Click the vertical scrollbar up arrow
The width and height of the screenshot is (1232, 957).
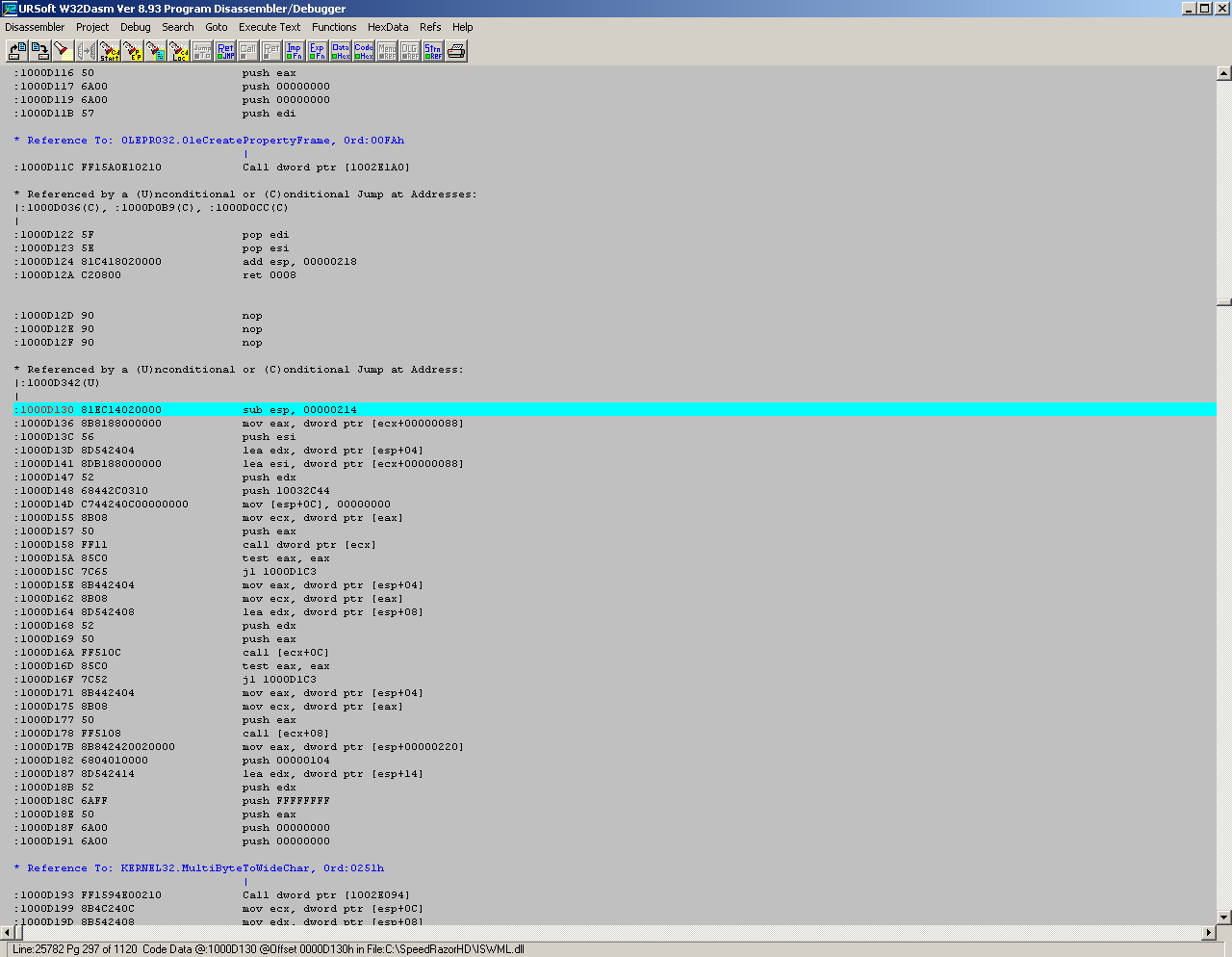click(x=1223, y=73)
